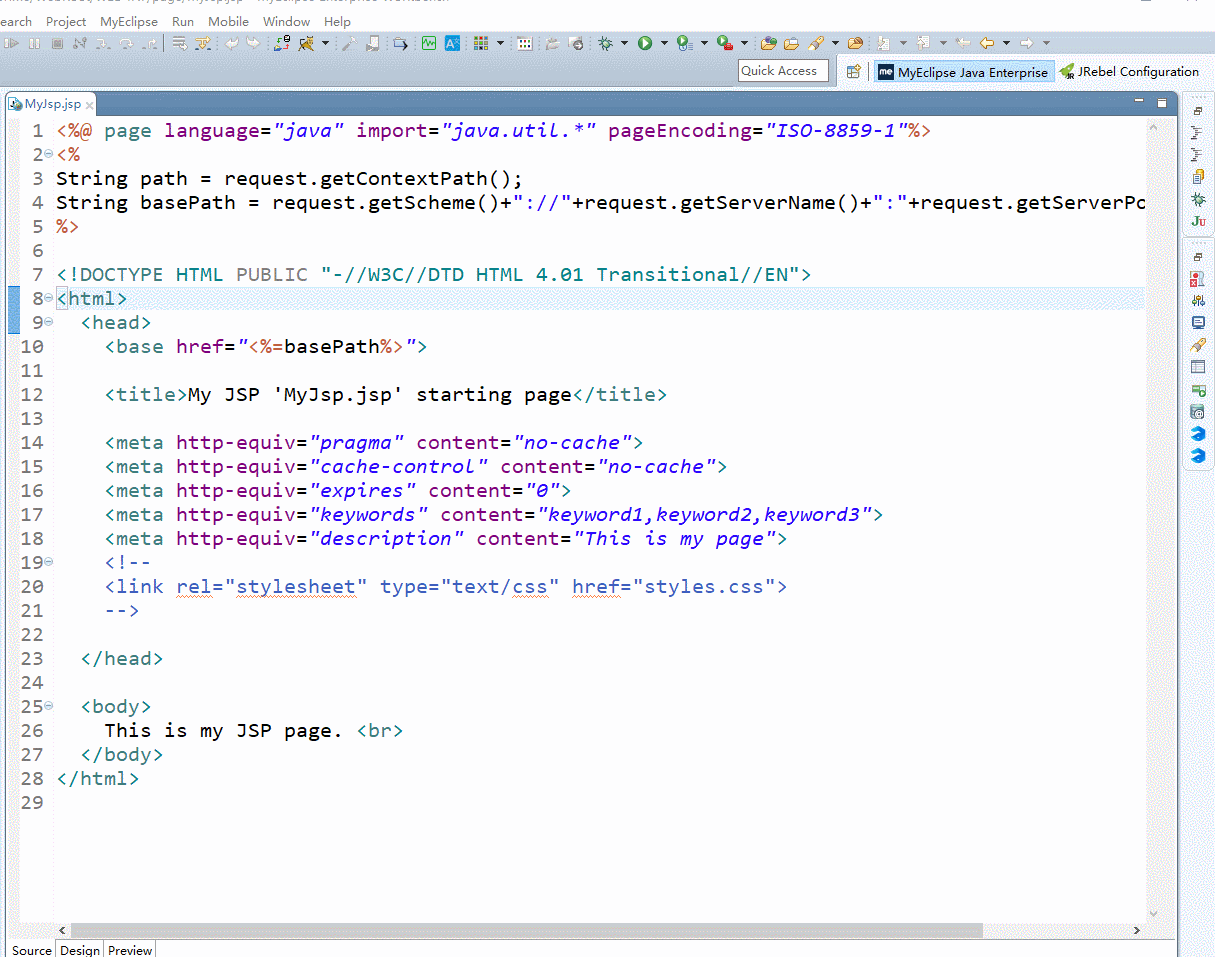The height and width of the screenshot is (957, 1215).
Task: Click the Step Into icon
Action: point(103,43)
